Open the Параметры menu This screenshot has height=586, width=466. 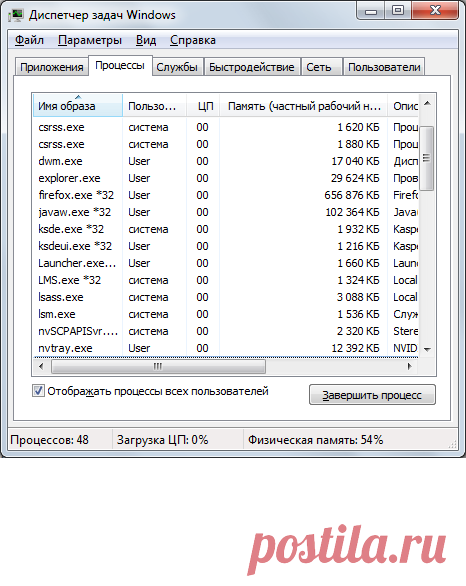coord(90,40)
